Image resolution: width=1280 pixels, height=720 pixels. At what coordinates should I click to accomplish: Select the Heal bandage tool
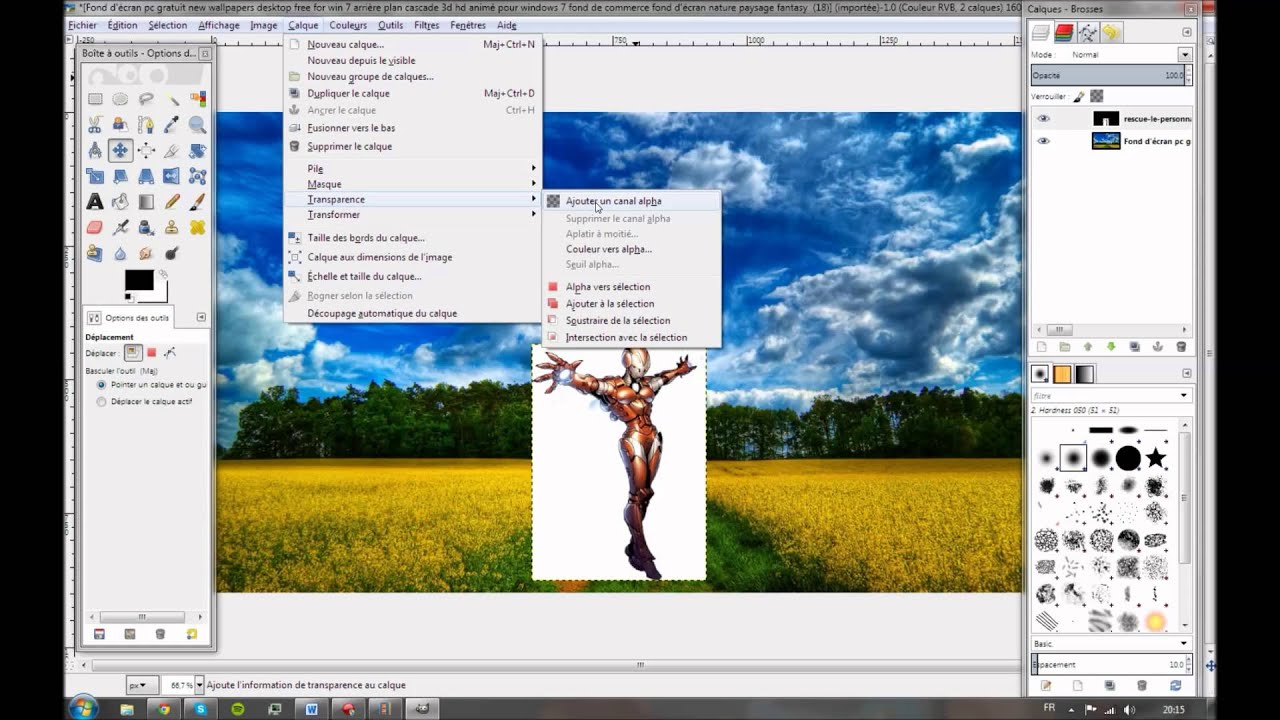pyautogui.click(x=197, y=228)
